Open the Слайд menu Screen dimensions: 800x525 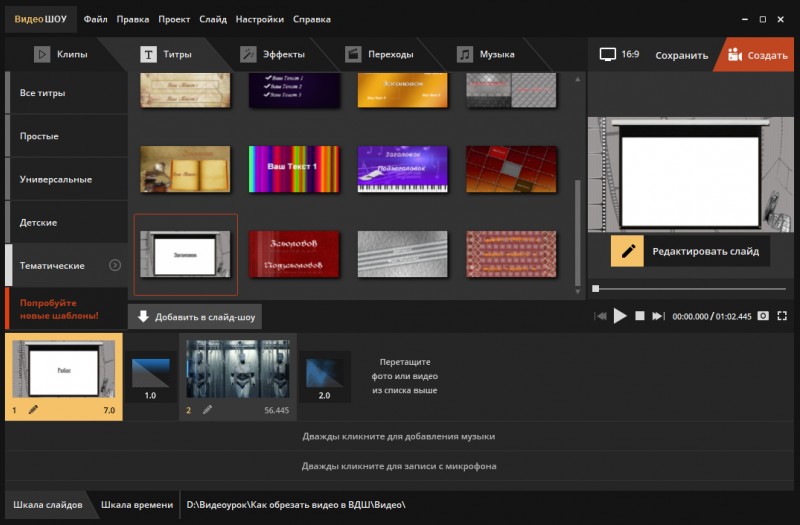click(213, 19)
